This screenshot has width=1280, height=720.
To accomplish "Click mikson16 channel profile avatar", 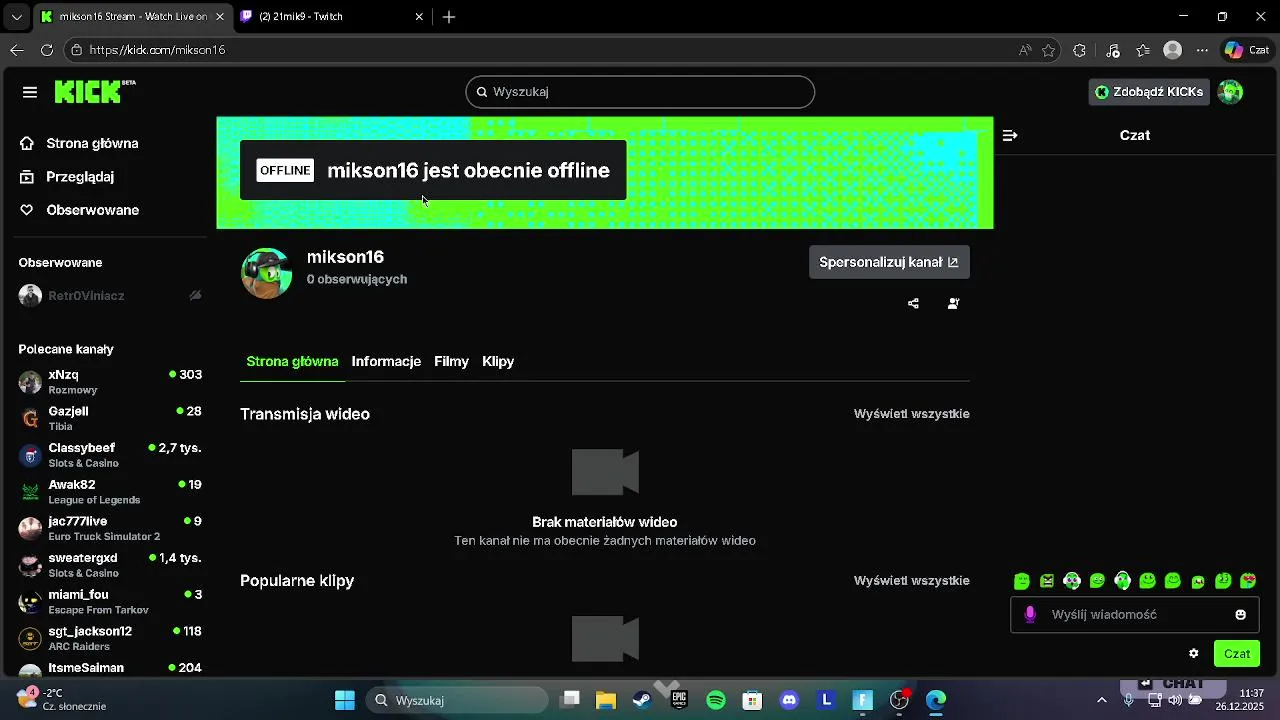I will (x=267, y=273).
